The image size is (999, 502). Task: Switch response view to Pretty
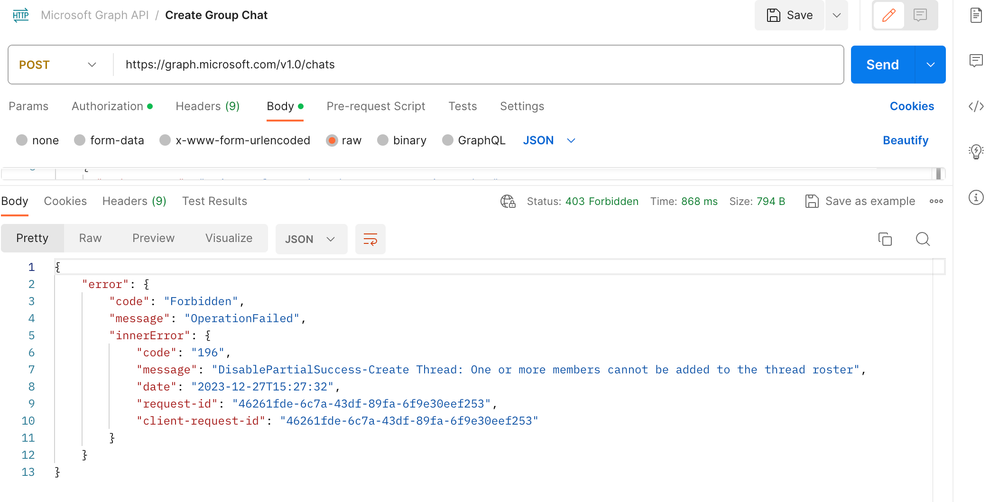pyautogui.click(x=32, y=238)
